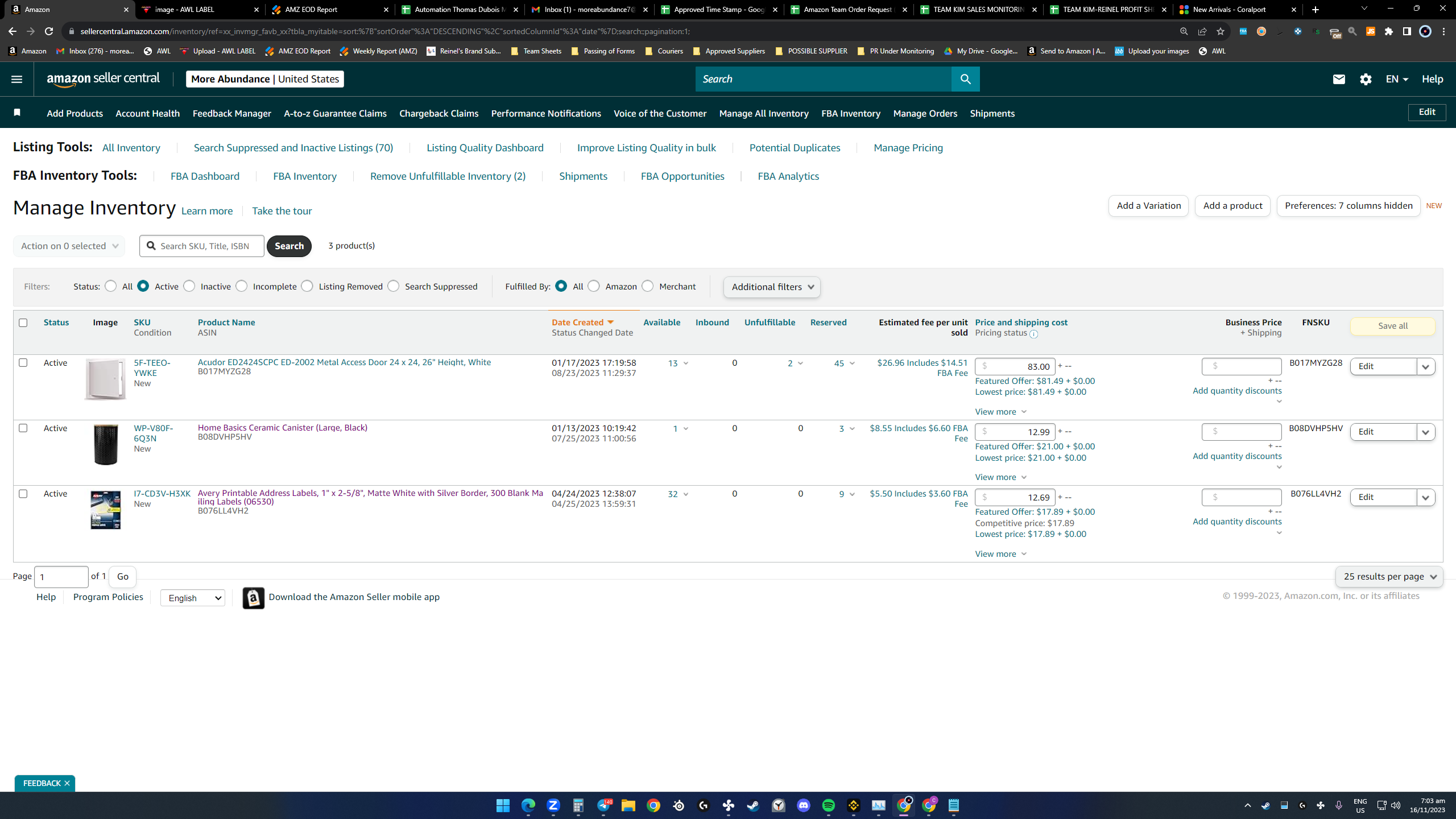
Task: Open the English language dropdown in footer
Action: [x=193, y=598]
